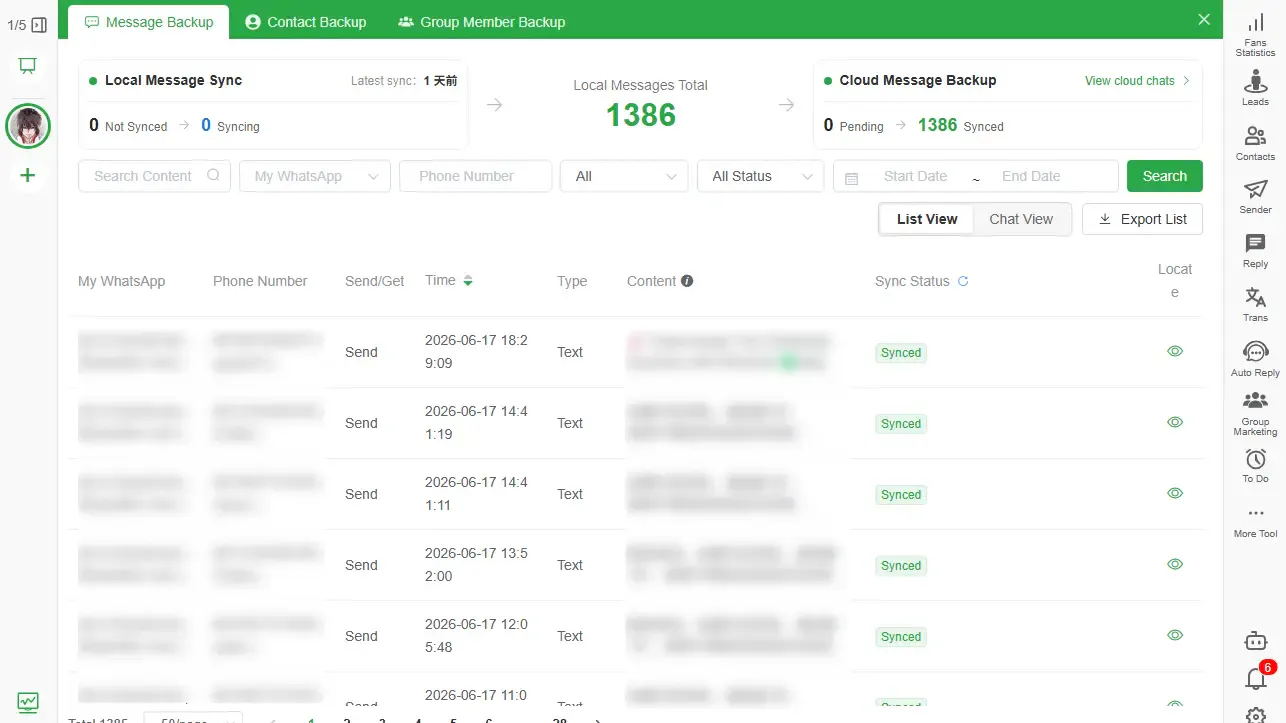Click the monitor chart icon at bottom left
Screen dimensions: 1286x723
click(x=28, y=702)
